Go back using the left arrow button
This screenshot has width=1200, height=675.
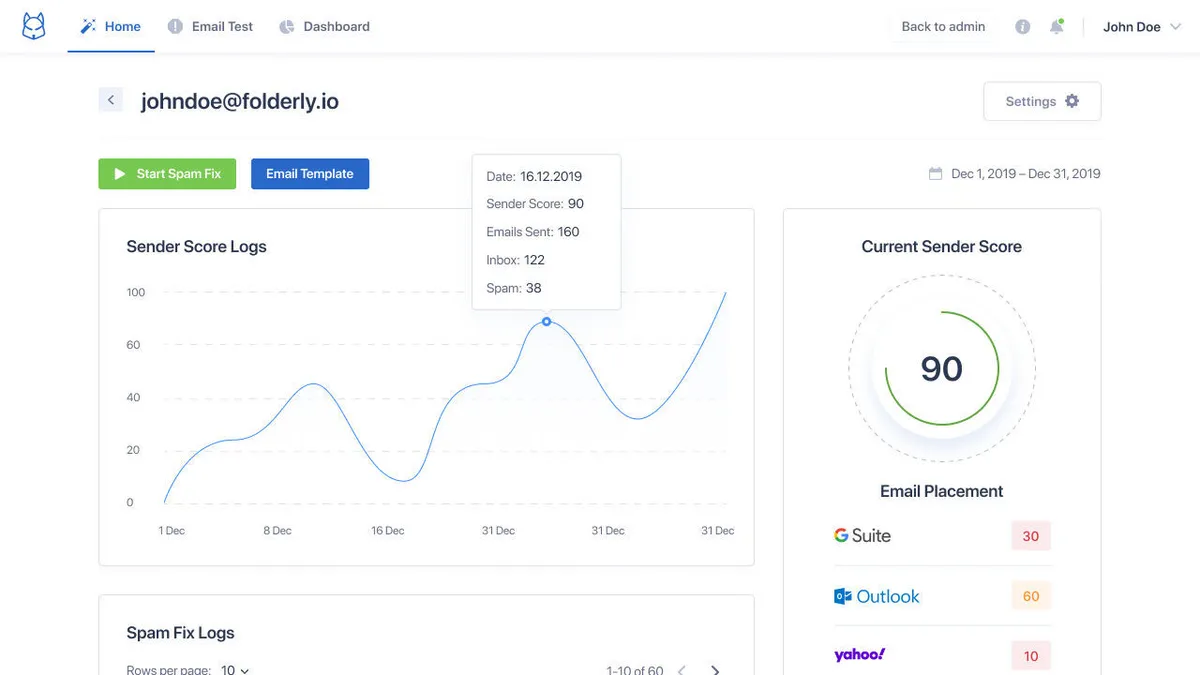pos(111,100)
